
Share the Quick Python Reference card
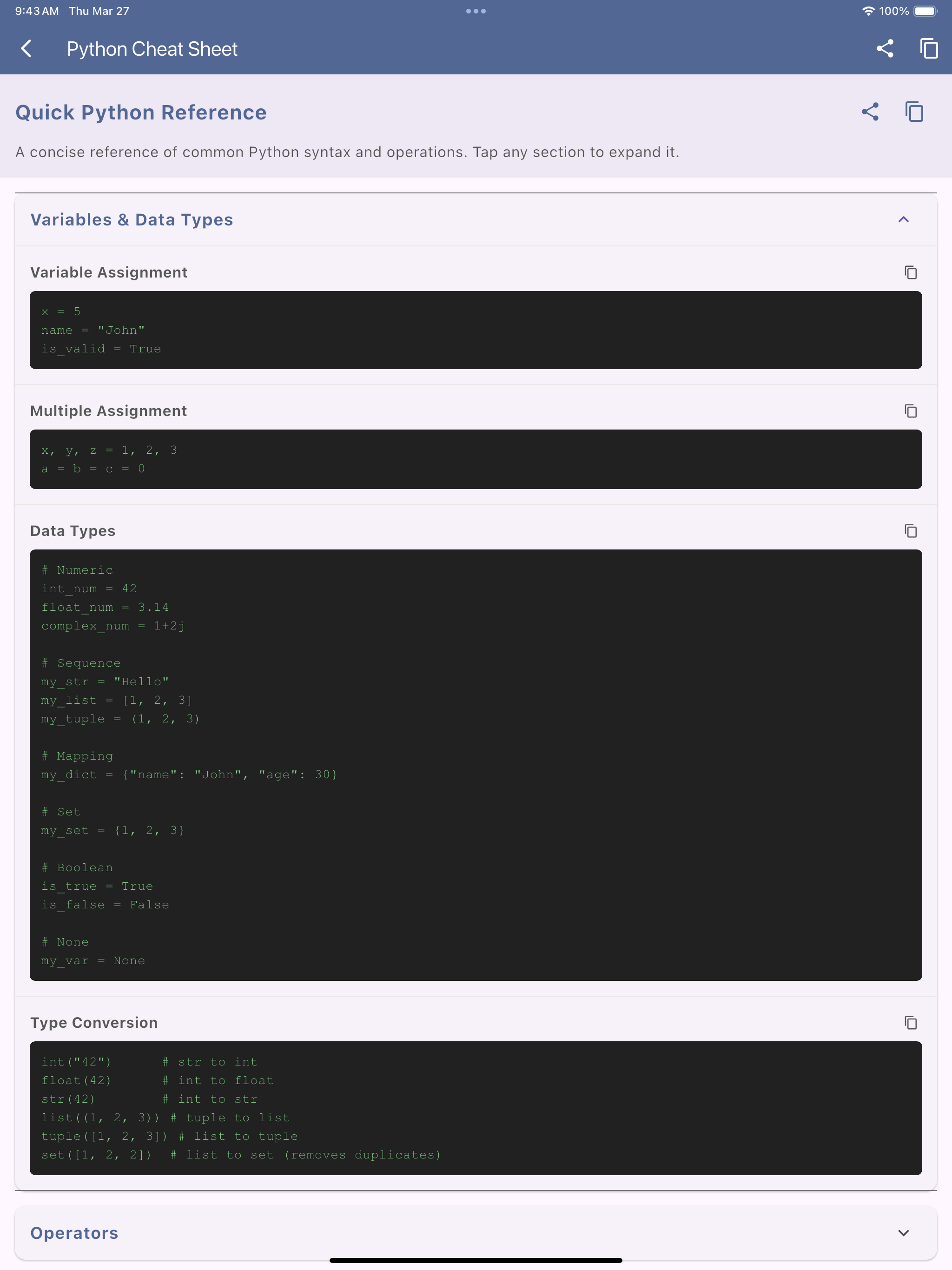(870, 112)
